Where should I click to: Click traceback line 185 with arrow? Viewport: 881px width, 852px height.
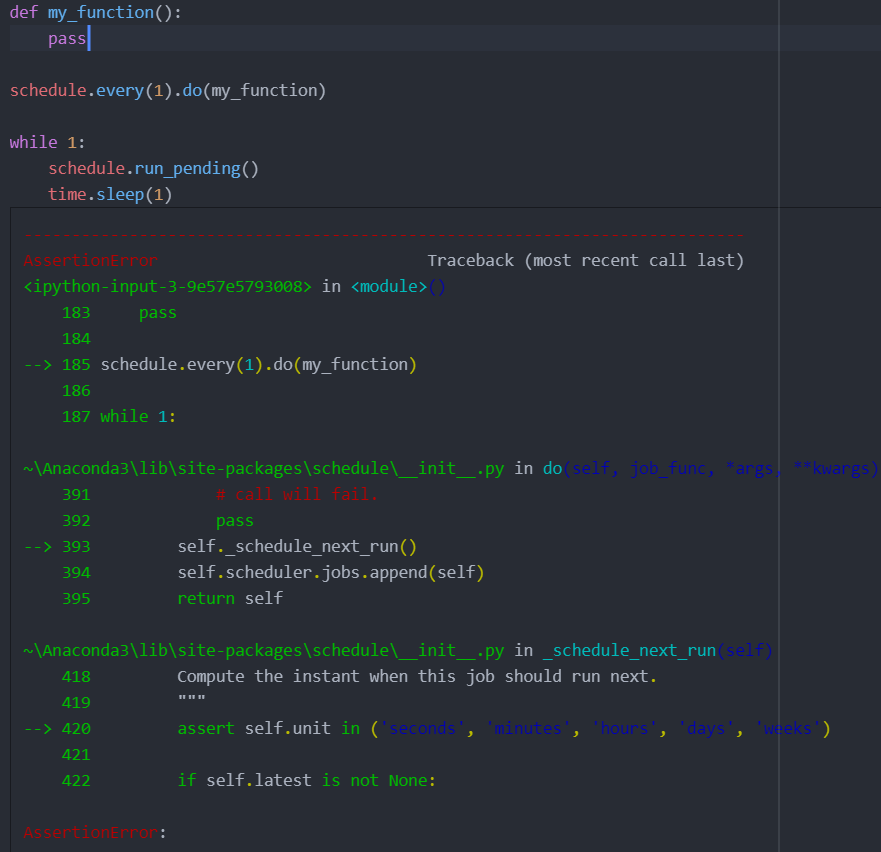point(220,365)
